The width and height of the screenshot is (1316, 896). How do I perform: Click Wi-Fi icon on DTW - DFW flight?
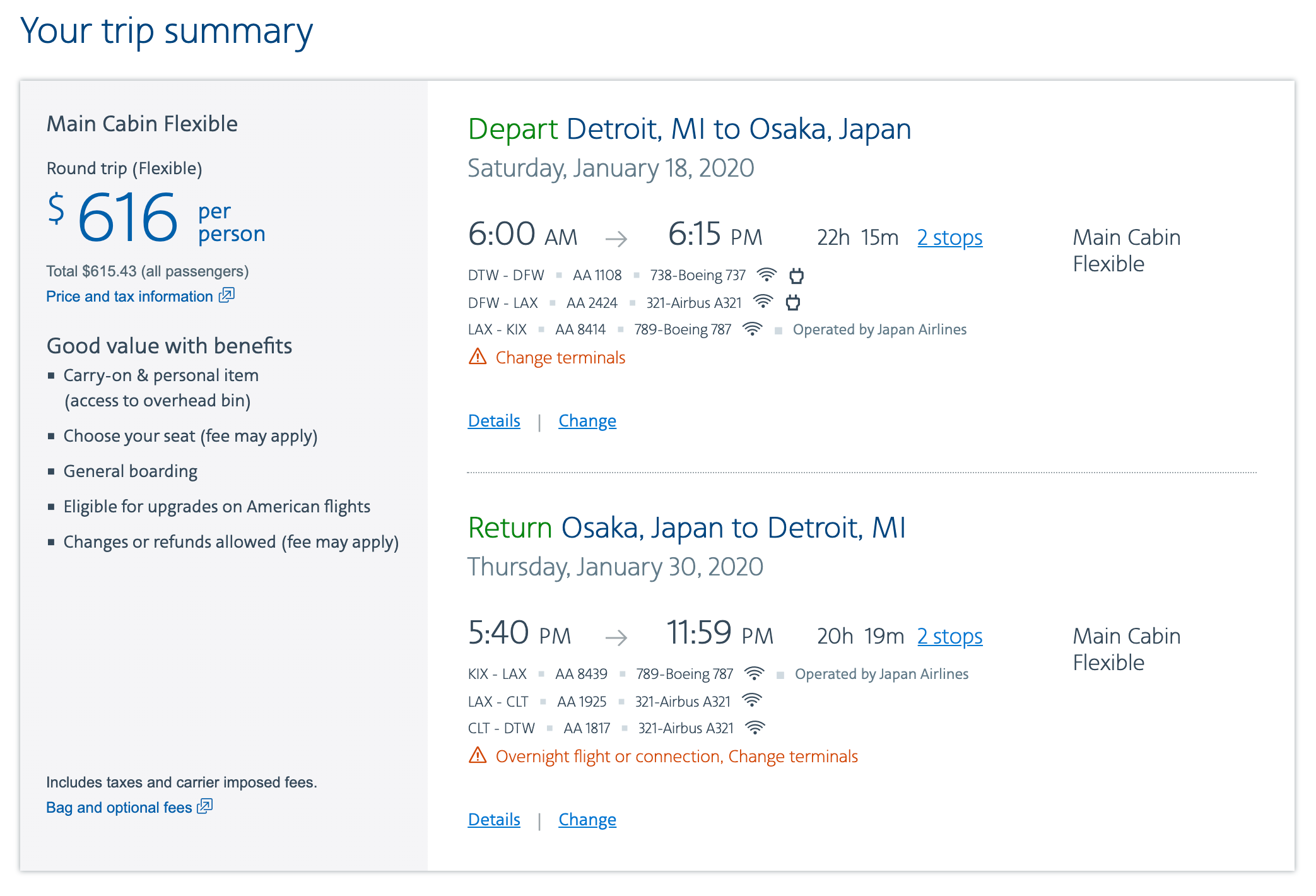(767, 275)
